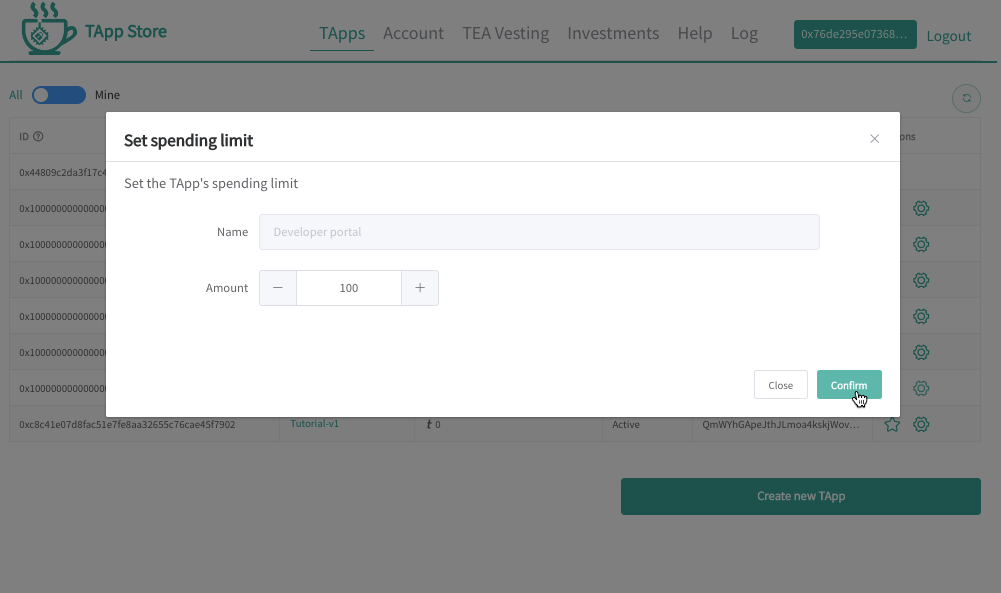Click the Logout link
The width and height of the screenshot is (1001, 593).
[948, 36]
